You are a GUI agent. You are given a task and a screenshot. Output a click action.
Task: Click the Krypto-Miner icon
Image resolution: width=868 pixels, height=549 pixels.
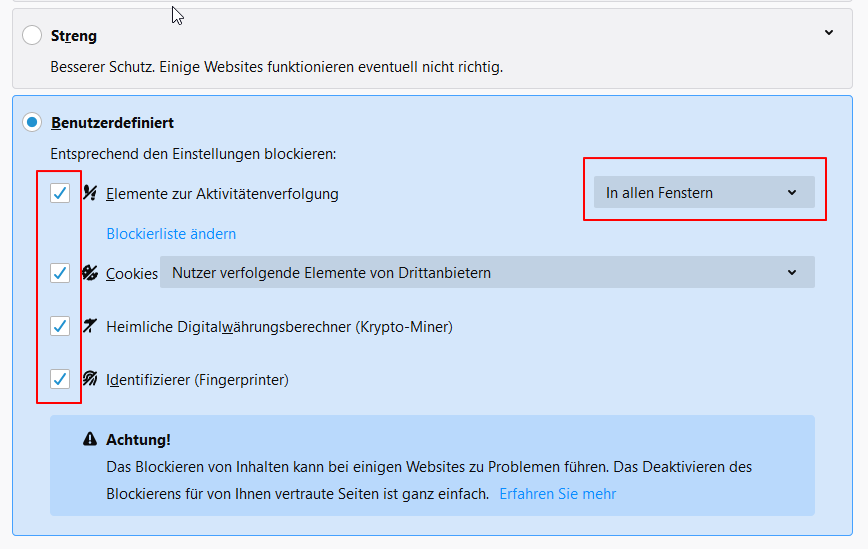click(x=90, y=326)
